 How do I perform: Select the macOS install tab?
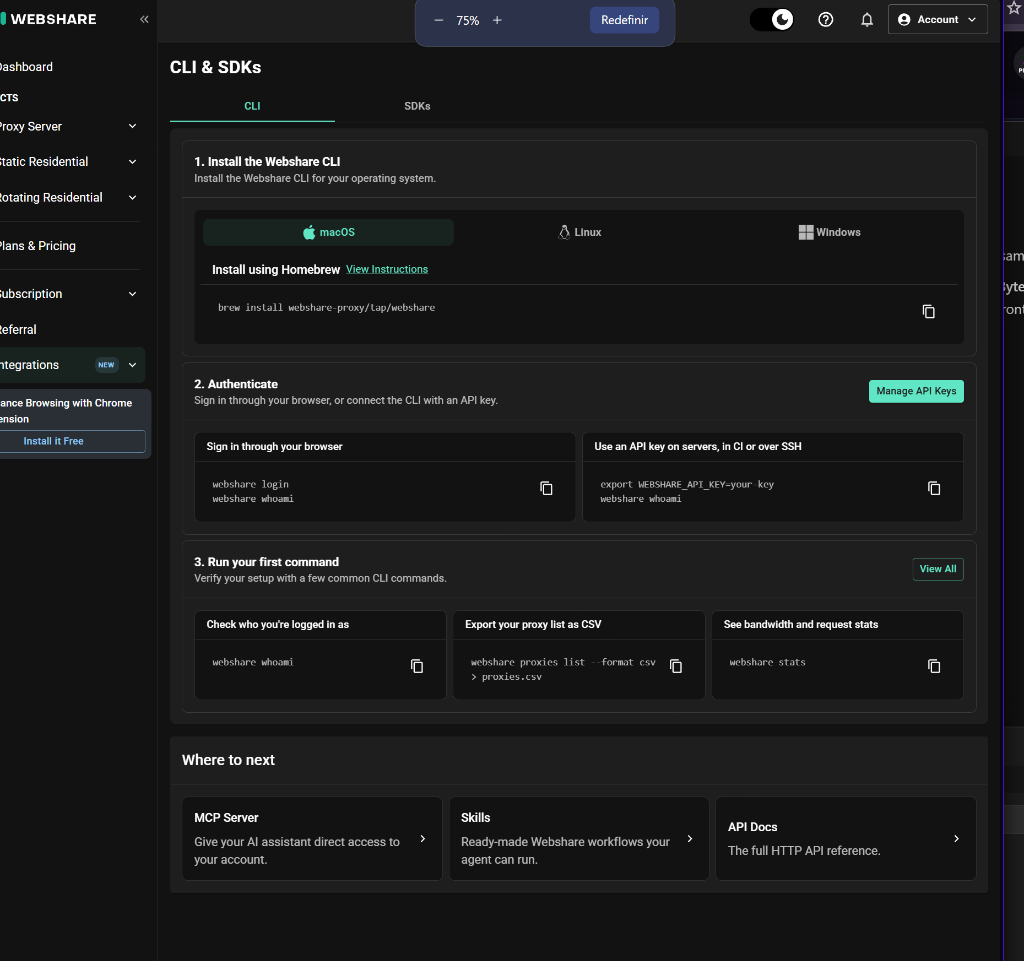(328, 232)
